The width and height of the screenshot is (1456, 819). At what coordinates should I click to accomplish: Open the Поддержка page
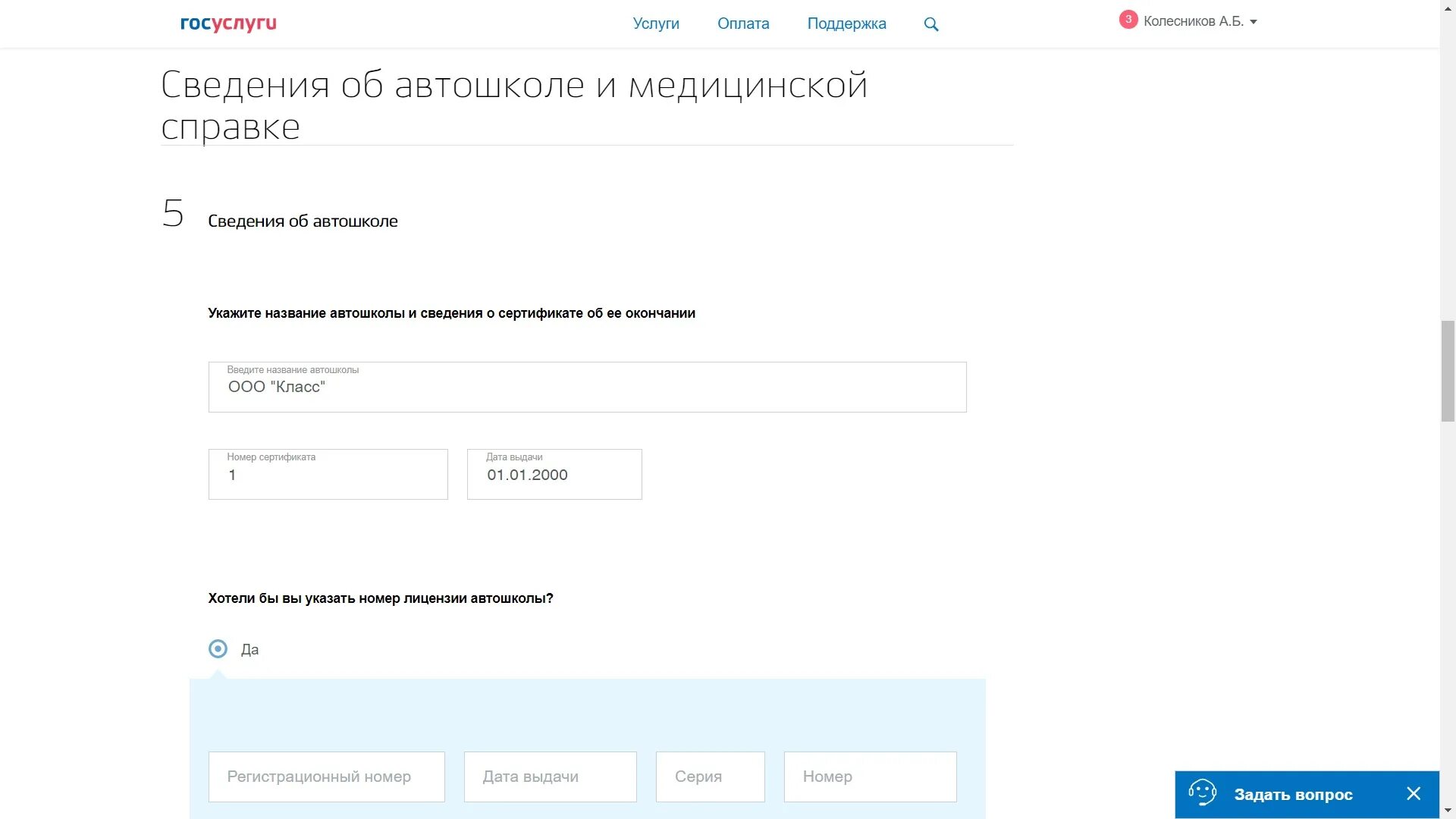(x=846, y=24)
